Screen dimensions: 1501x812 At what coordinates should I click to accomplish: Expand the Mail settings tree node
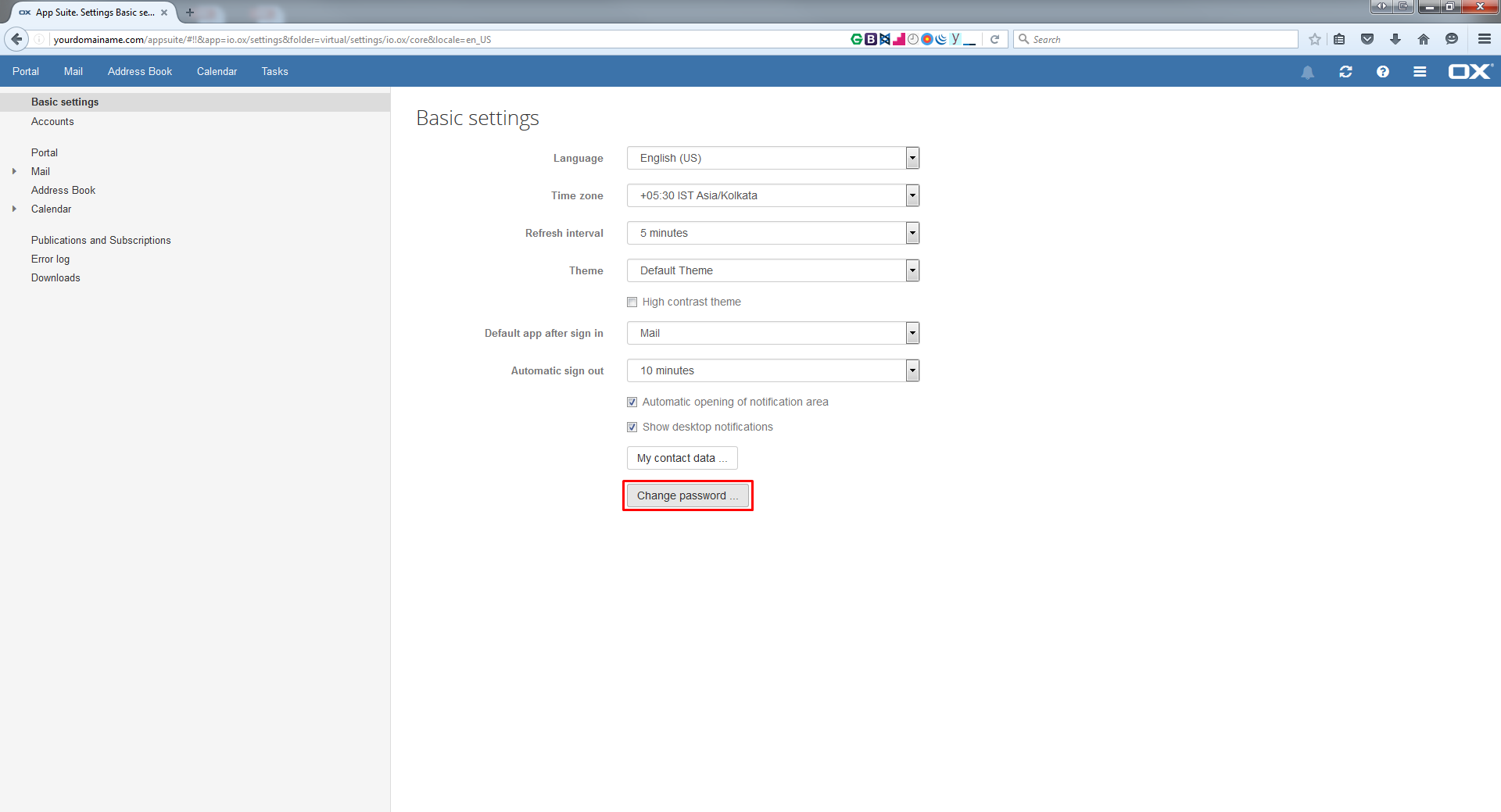14,171
